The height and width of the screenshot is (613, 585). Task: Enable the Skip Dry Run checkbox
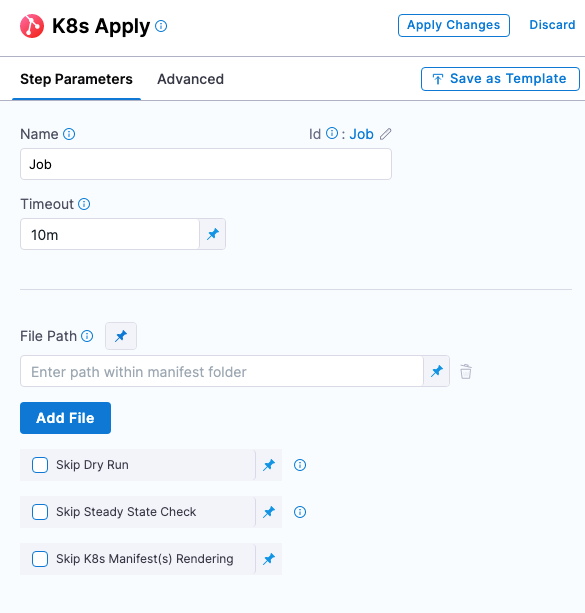tap(40, 465)
